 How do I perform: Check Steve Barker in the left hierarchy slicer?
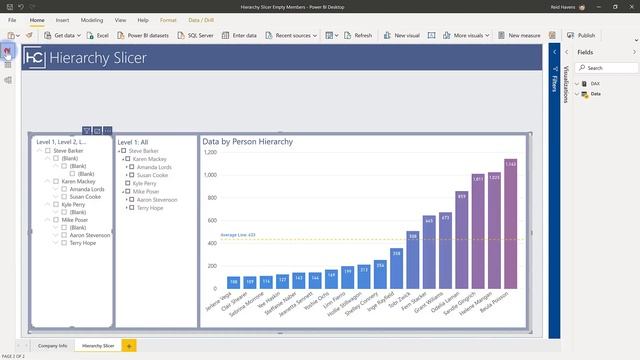click(48, 151)
